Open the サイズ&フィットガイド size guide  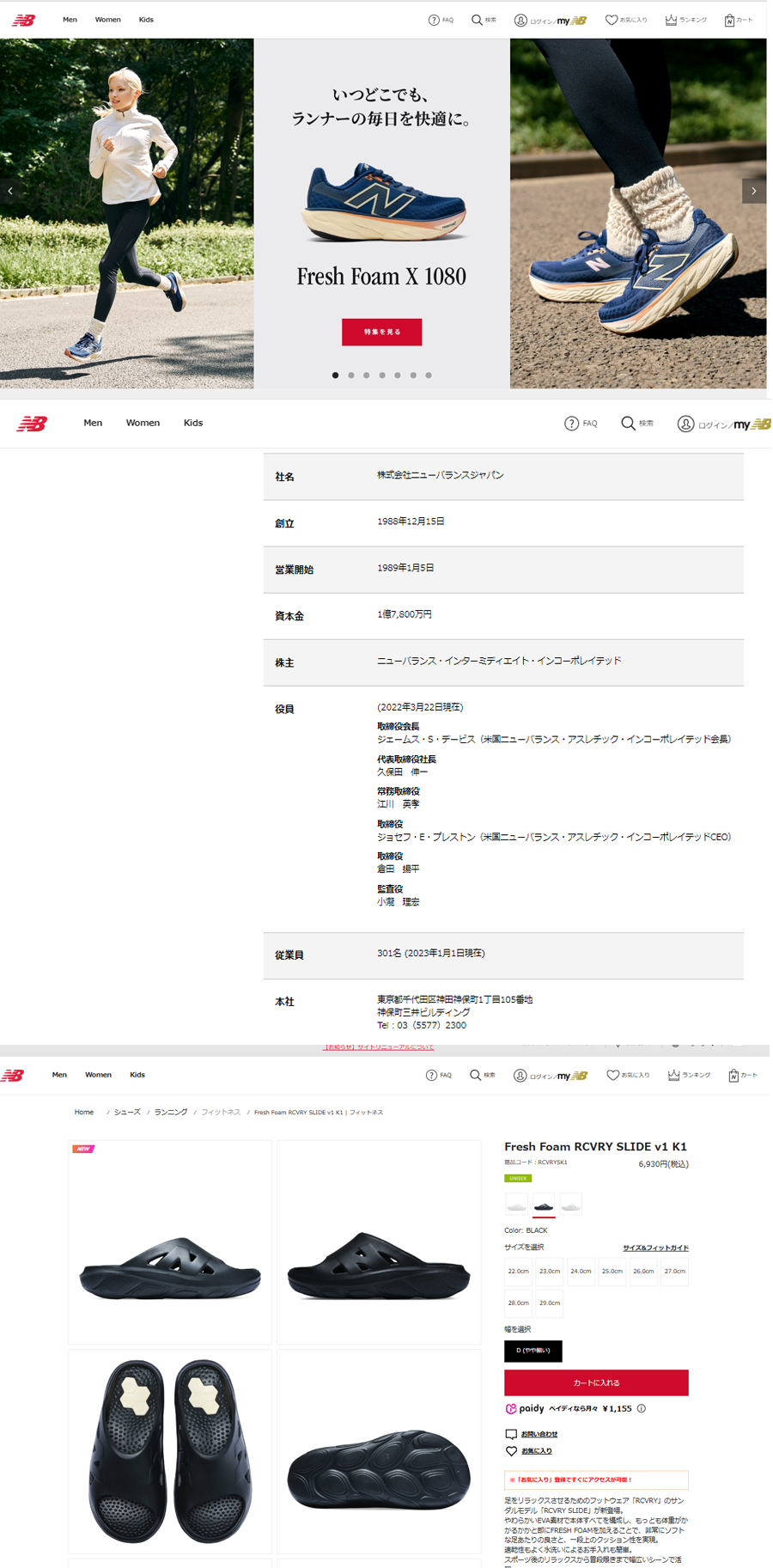(x=655, y=1248)
